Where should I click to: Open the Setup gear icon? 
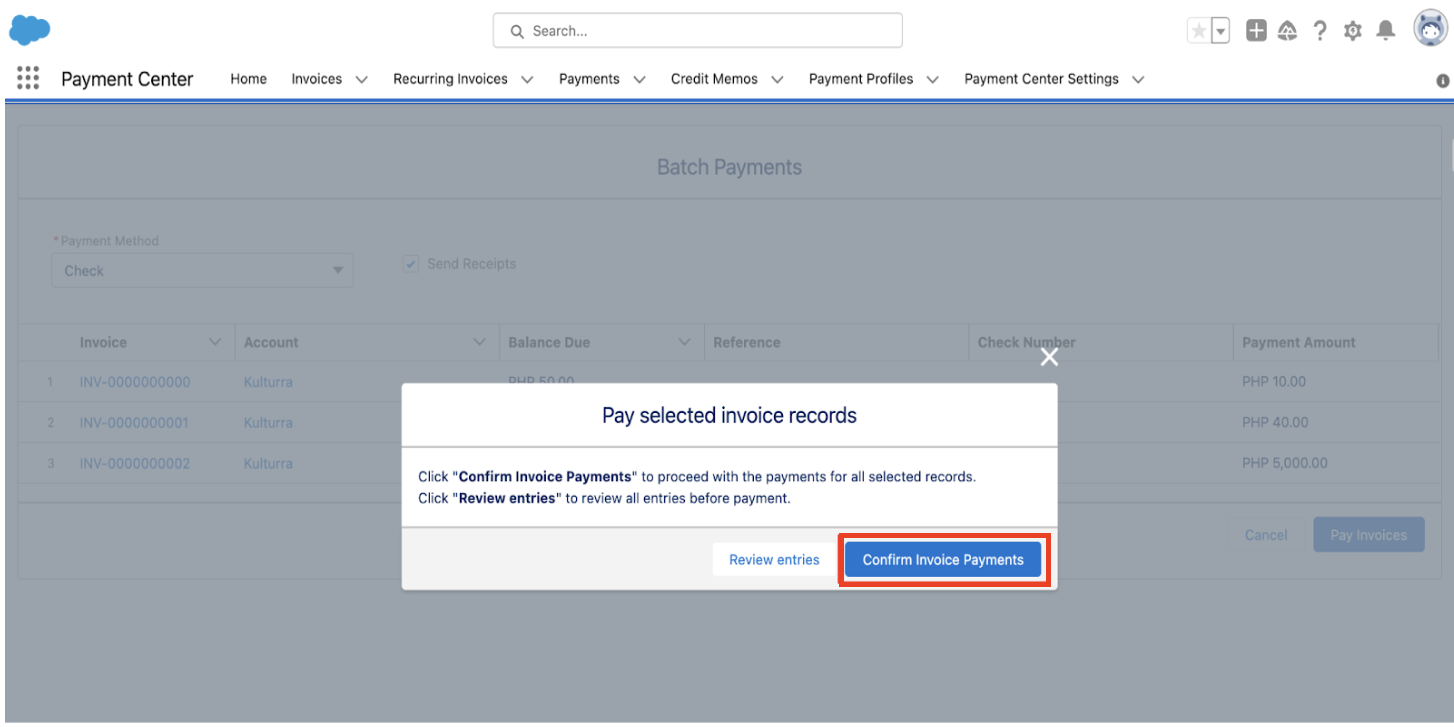pos(1353,31)
